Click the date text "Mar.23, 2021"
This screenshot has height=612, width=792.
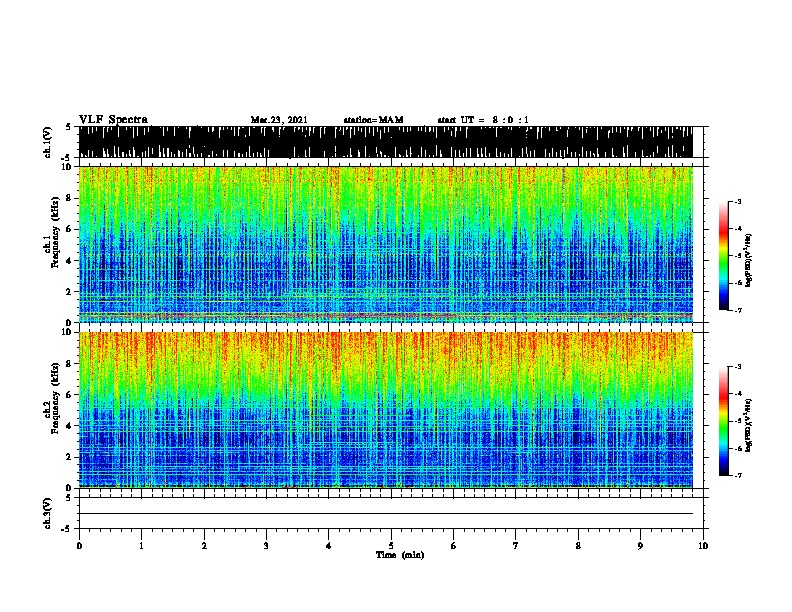(x=279, y=120)
